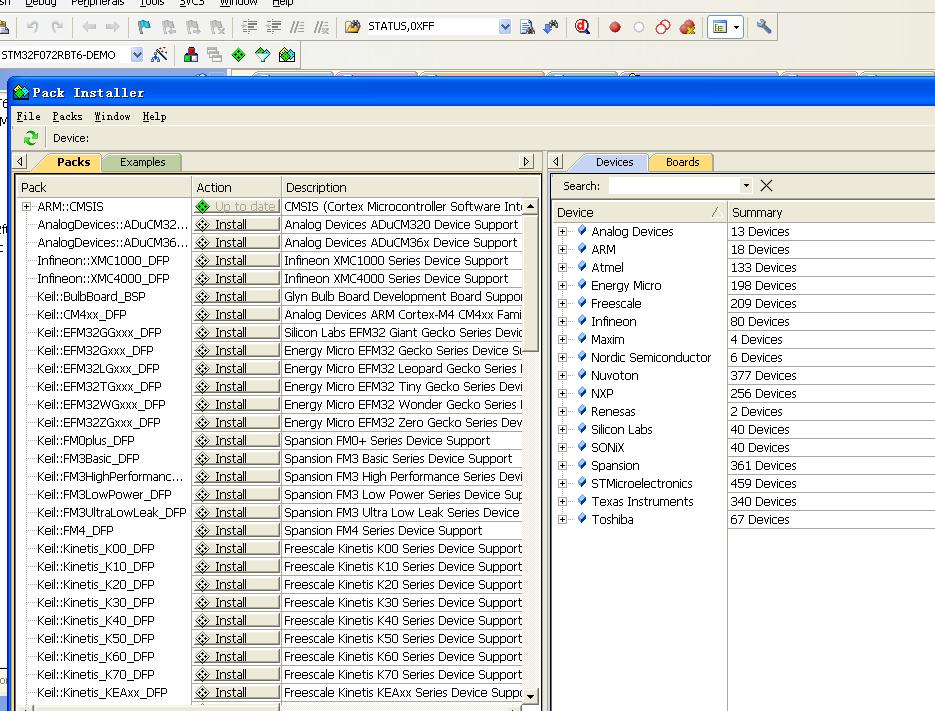This screenshot has width=935, height=711.
Task: Open the Pack Installer Window menu
Action: coord(112,117)
